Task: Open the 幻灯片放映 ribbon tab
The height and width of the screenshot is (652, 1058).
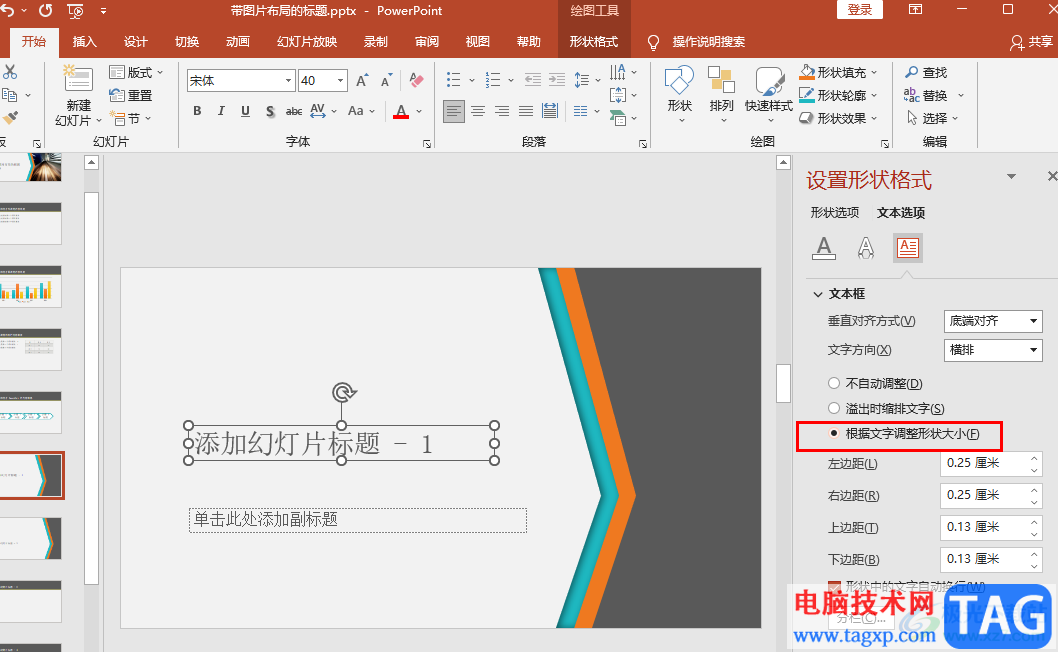Action: [307, 42]
